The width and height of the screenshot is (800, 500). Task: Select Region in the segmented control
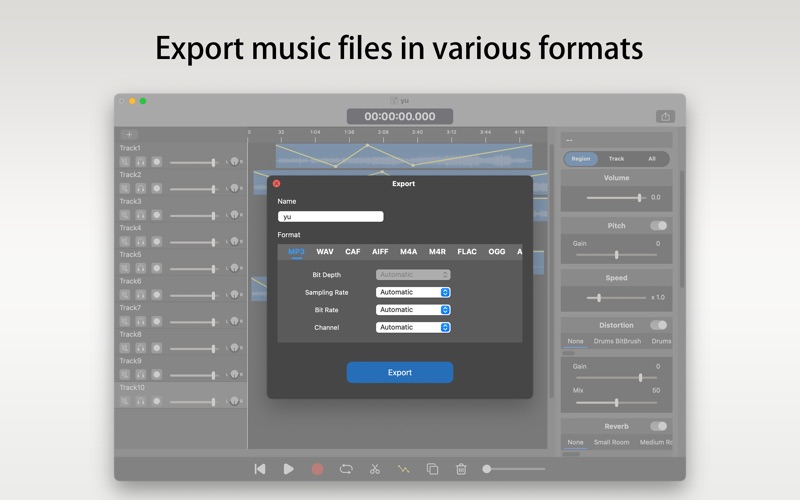click(581, 159)
